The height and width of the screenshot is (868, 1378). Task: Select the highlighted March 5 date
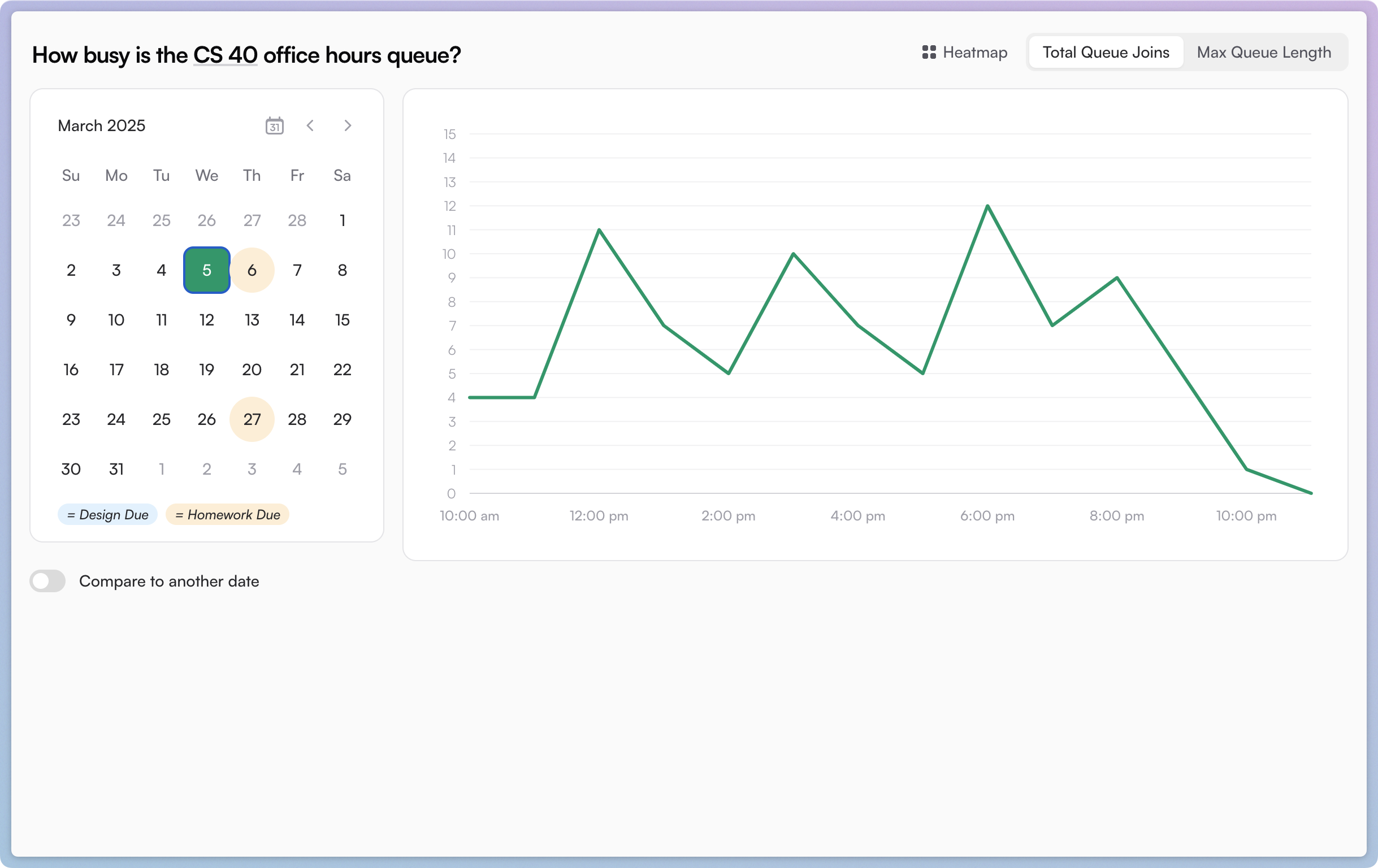[x=206, y=270]
